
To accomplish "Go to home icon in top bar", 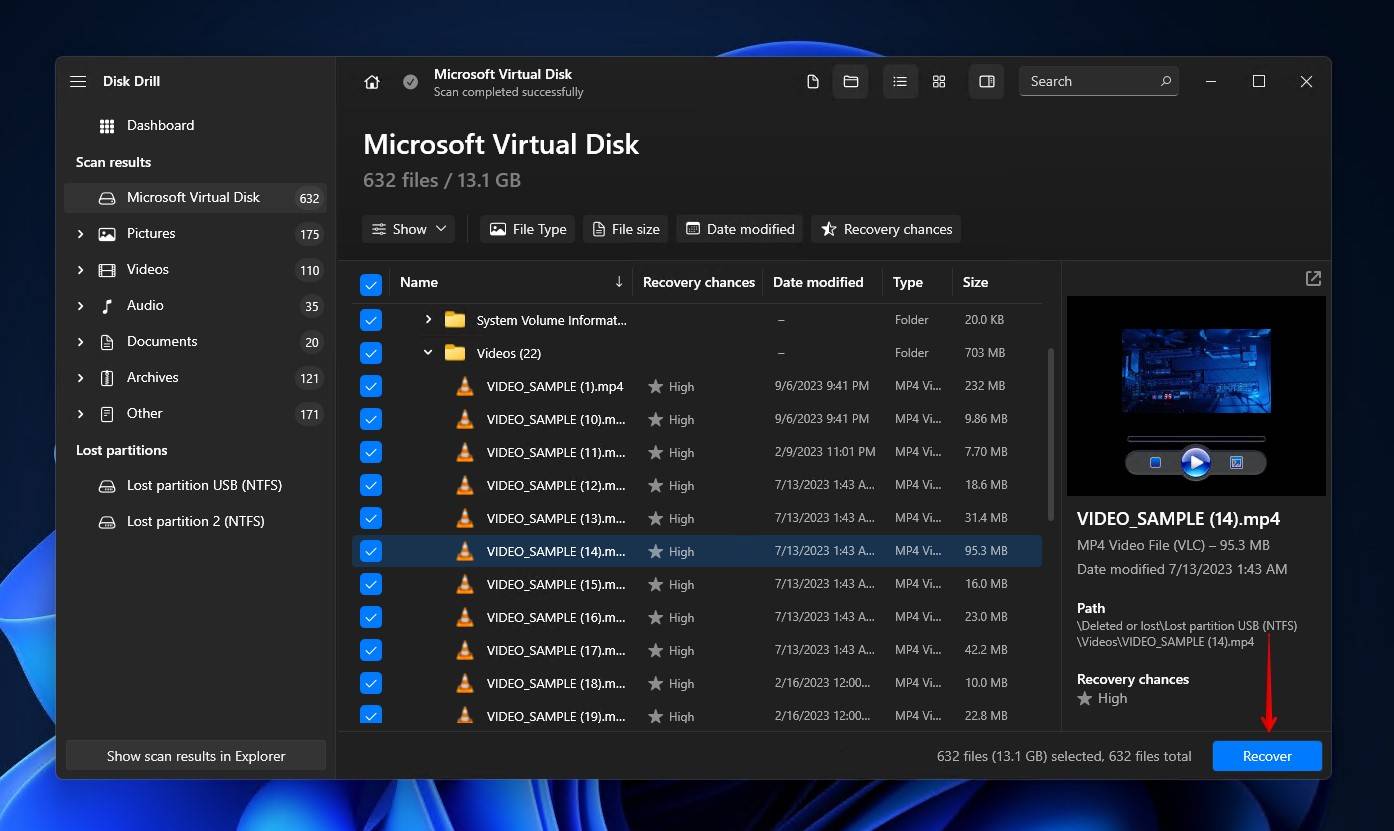I will click(x=372, y=82).
